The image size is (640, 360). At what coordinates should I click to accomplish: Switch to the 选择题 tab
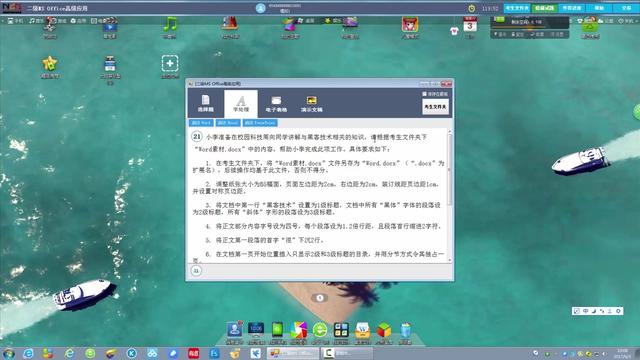tap(205, 104)
